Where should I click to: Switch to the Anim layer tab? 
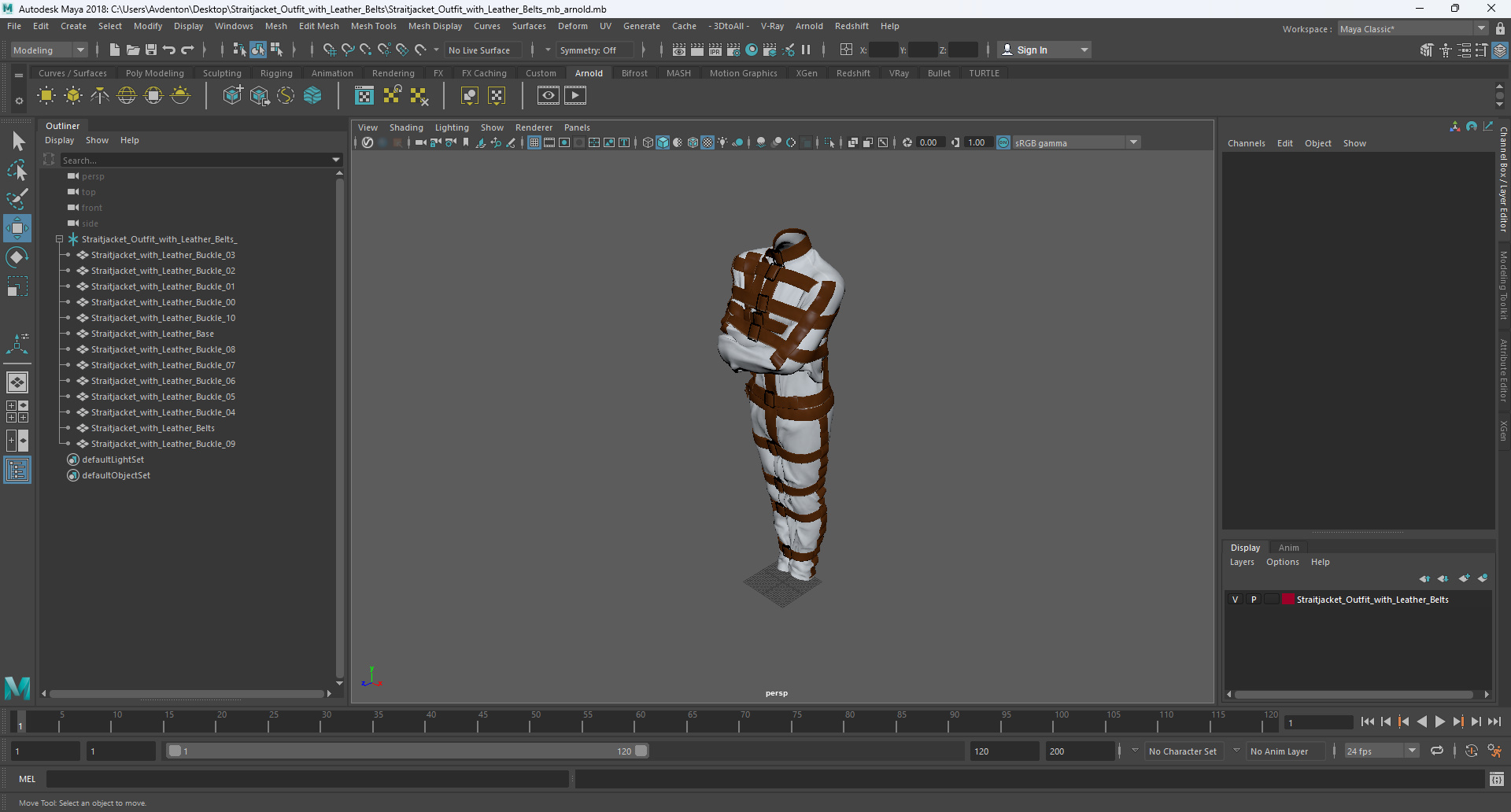point(1288,548)
